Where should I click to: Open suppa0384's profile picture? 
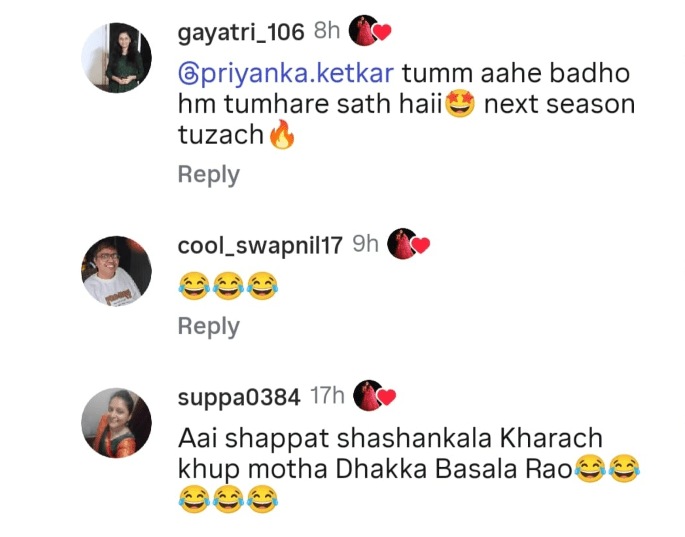click(x=117, y=423)
